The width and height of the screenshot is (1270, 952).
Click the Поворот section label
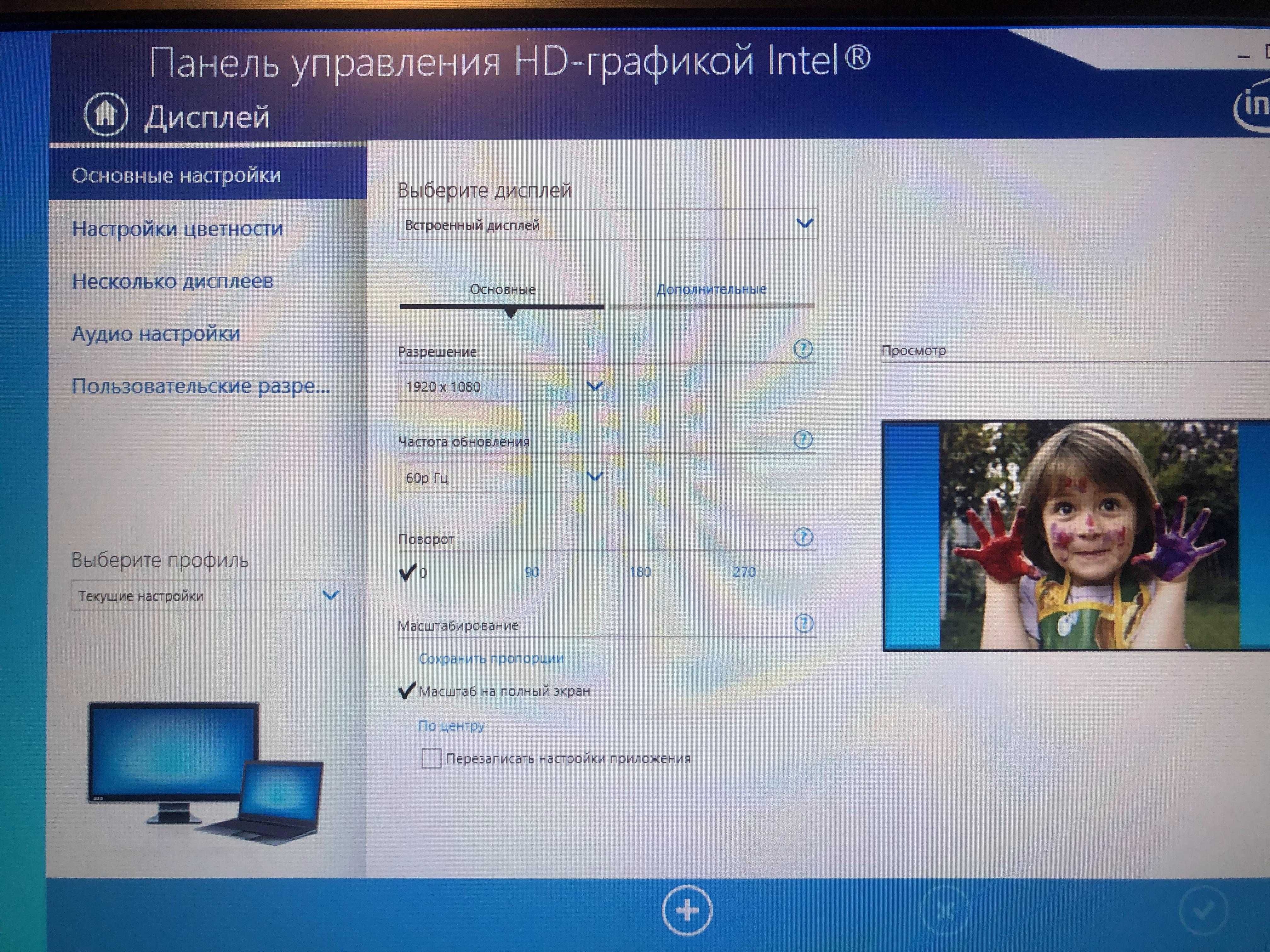tap(426, 539)
